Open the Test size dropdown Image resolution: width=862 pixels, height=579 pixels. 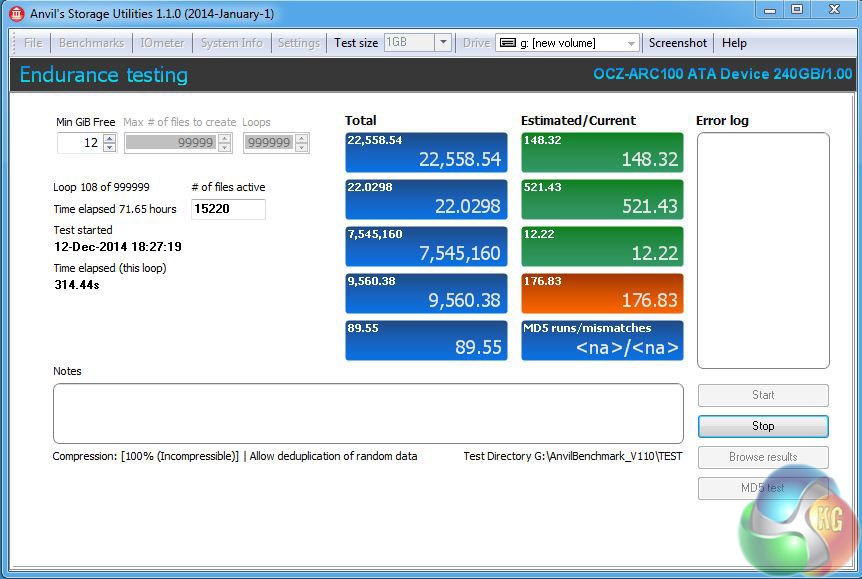tap(443, 43)
